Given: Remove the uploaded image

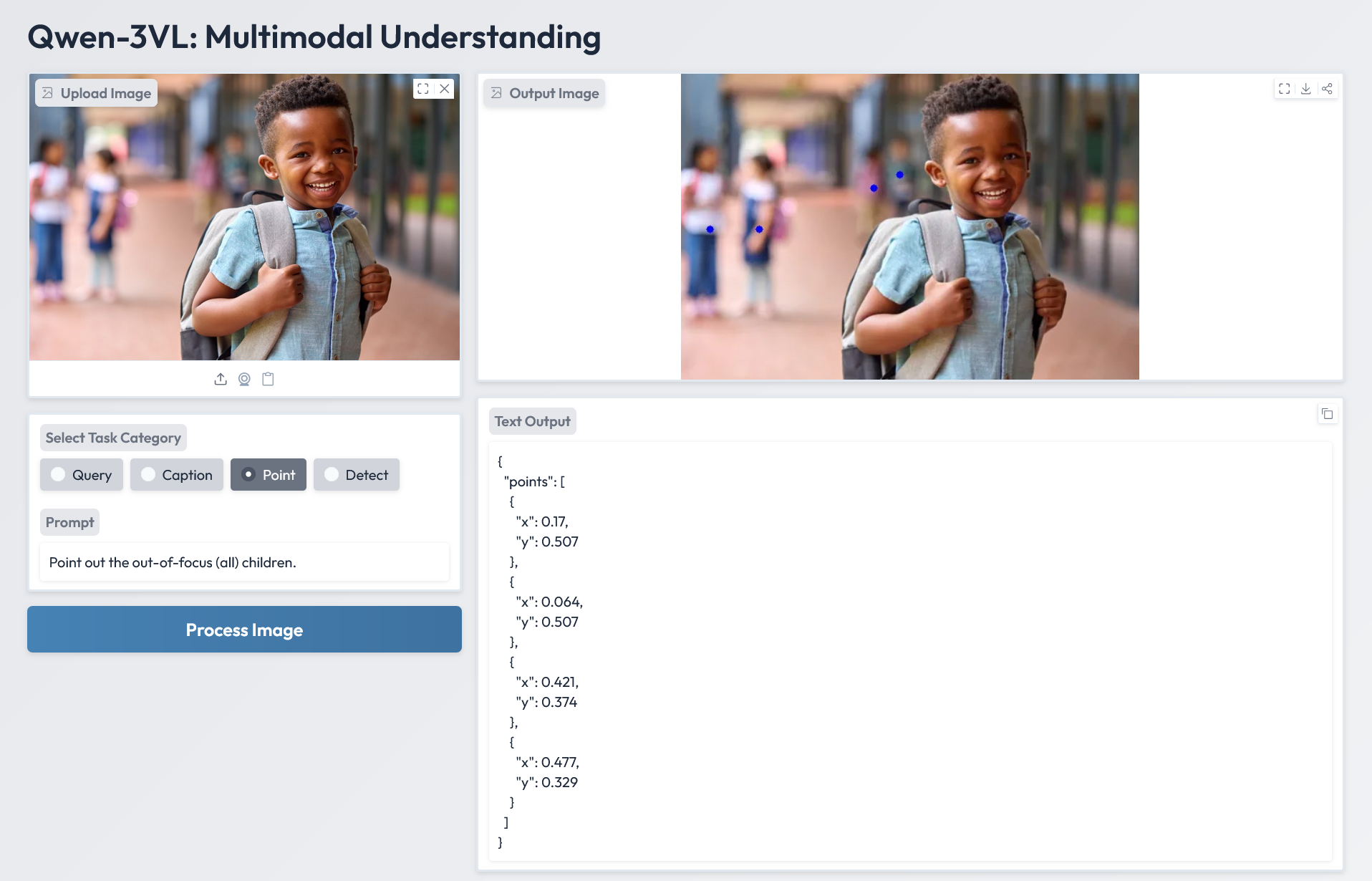Looking at the screenshot, I should tap(445, 89).
